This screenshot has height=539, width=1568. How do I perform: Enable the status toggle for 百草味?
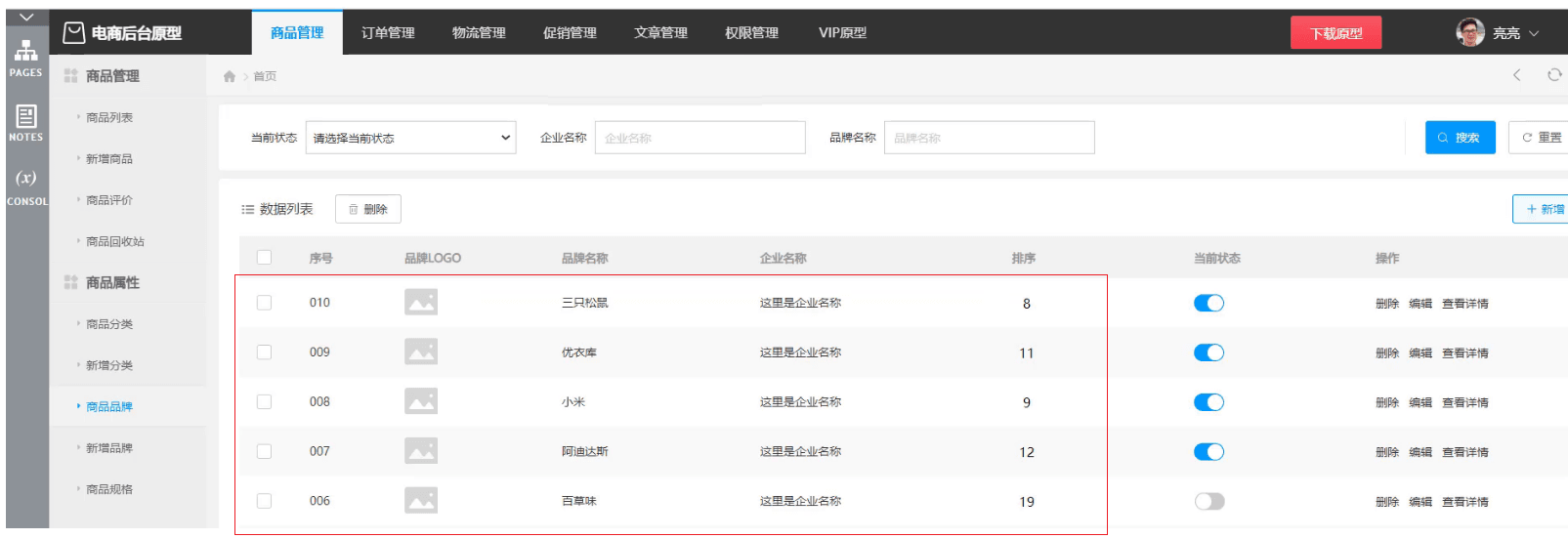1208,501
